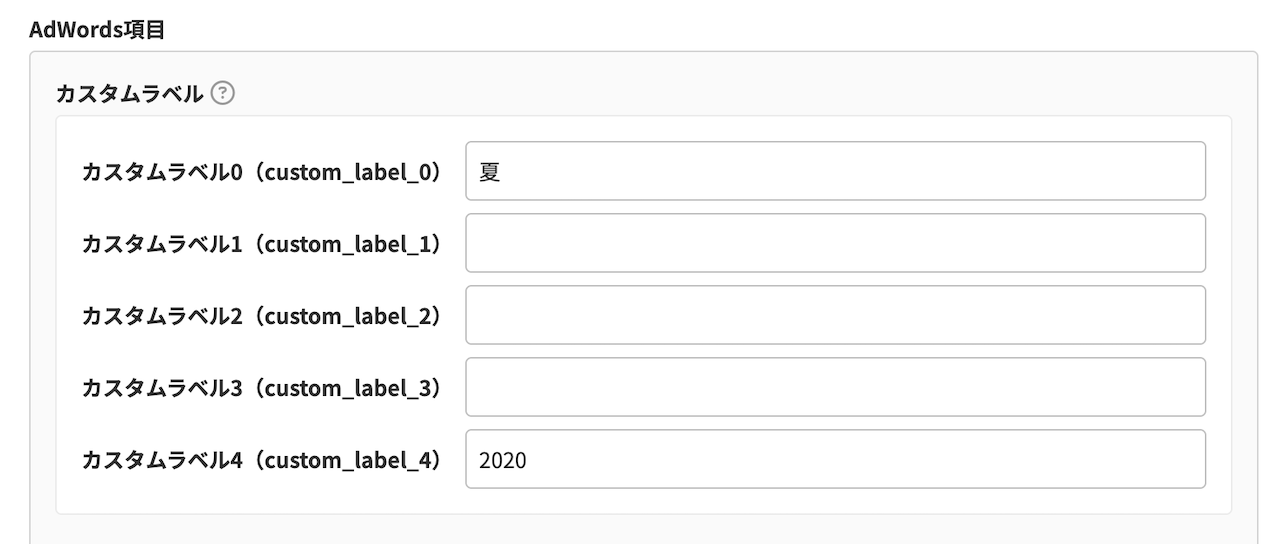Click the カスタムラベル group heading text
This screenshot has height=544, width=1280.
point(131,94)
